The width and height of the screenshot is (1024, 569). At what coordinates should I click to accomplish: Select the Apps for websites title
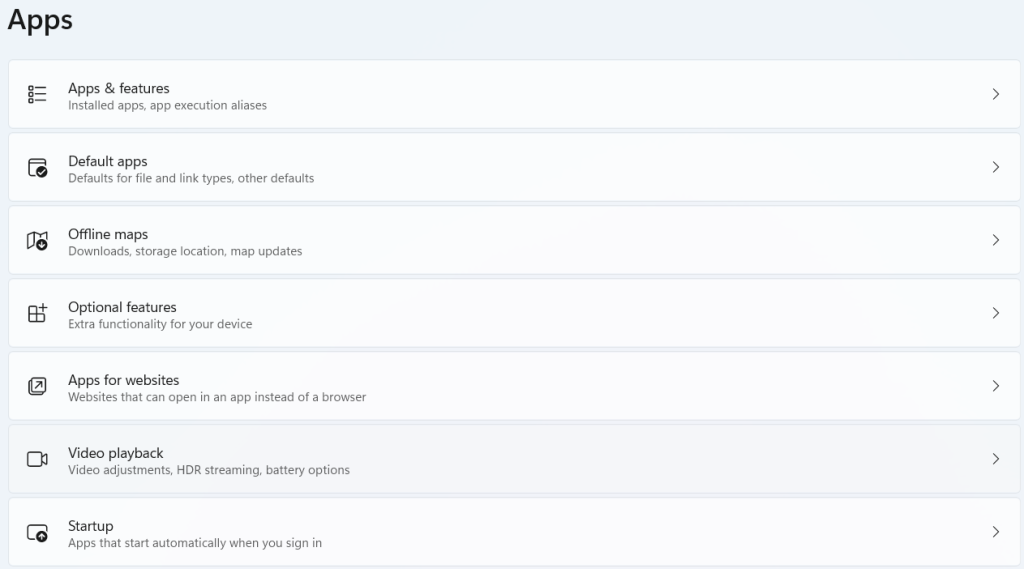coord(123,380)
